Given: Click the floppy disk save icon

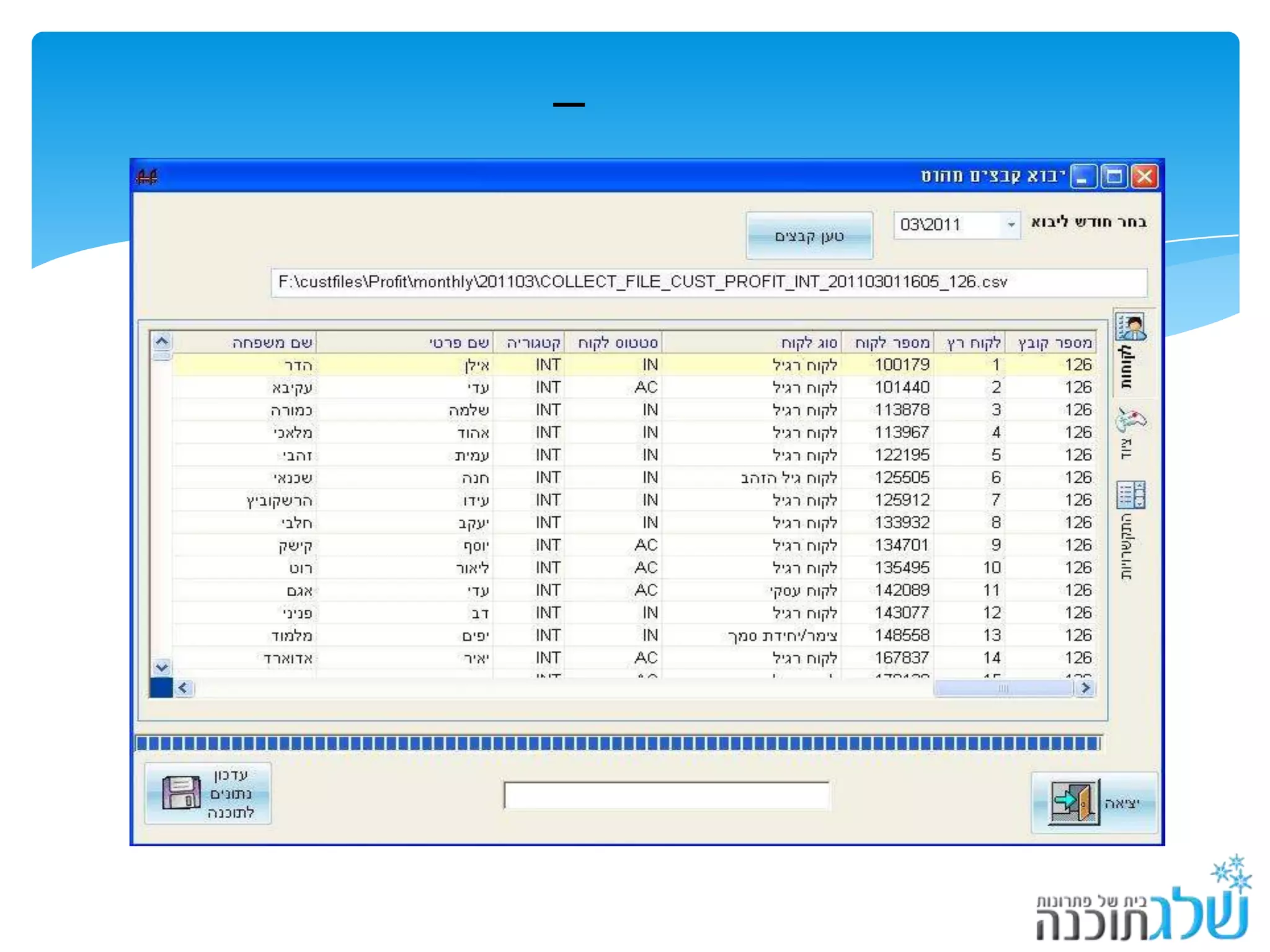Looking at the screenshot, I should tap(180, 793).
